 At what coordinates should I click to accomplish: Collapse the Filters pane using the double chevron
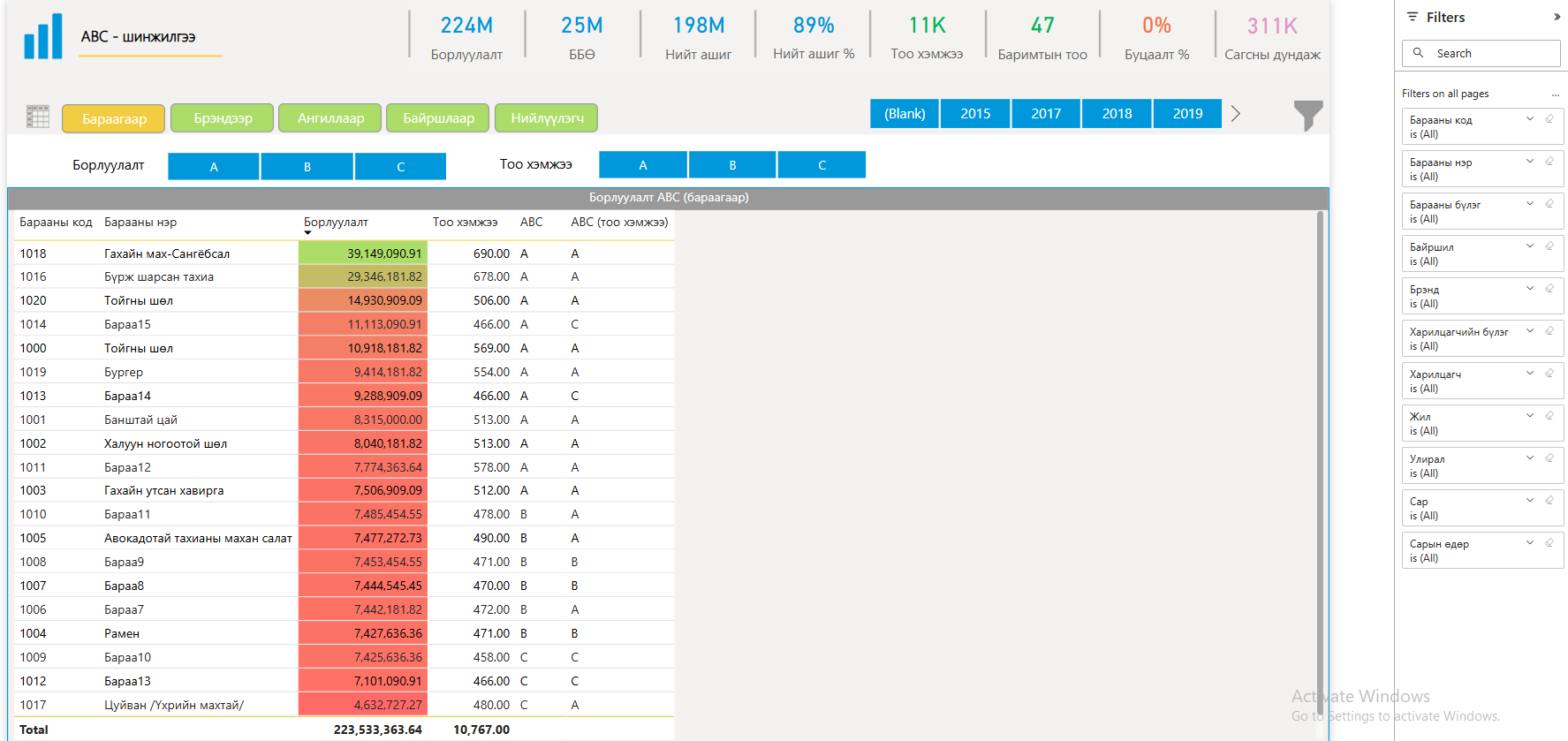click(1557, 17)
